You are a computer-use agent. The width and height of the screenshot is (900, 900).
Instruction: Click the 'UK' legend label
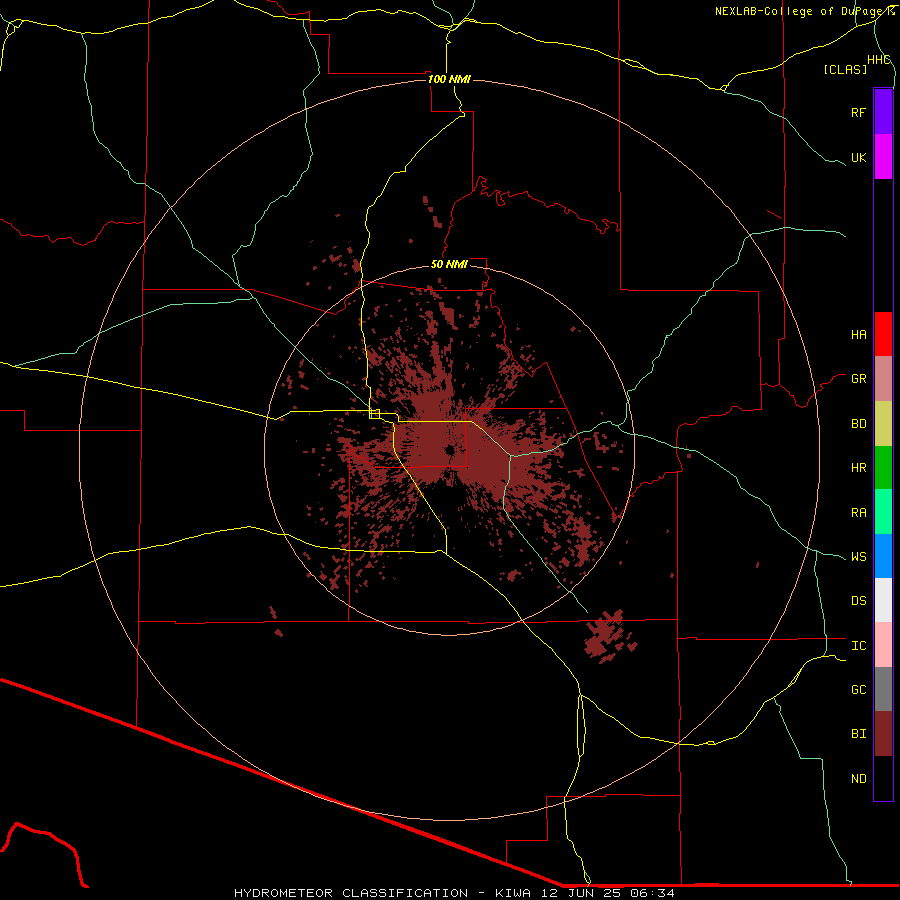click(858, 157)
